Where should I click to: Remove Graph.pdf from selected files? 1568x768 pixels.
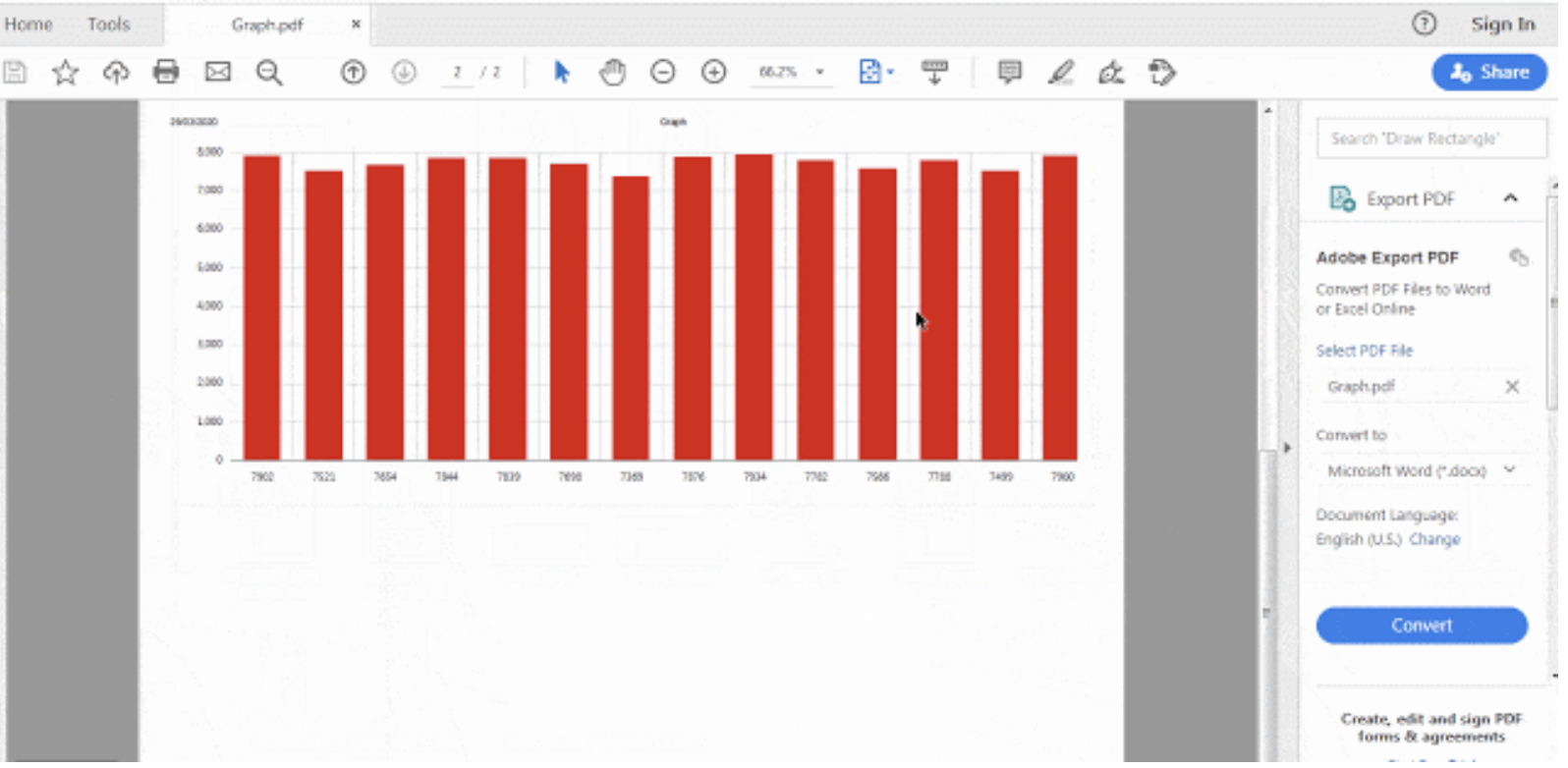1513,387
